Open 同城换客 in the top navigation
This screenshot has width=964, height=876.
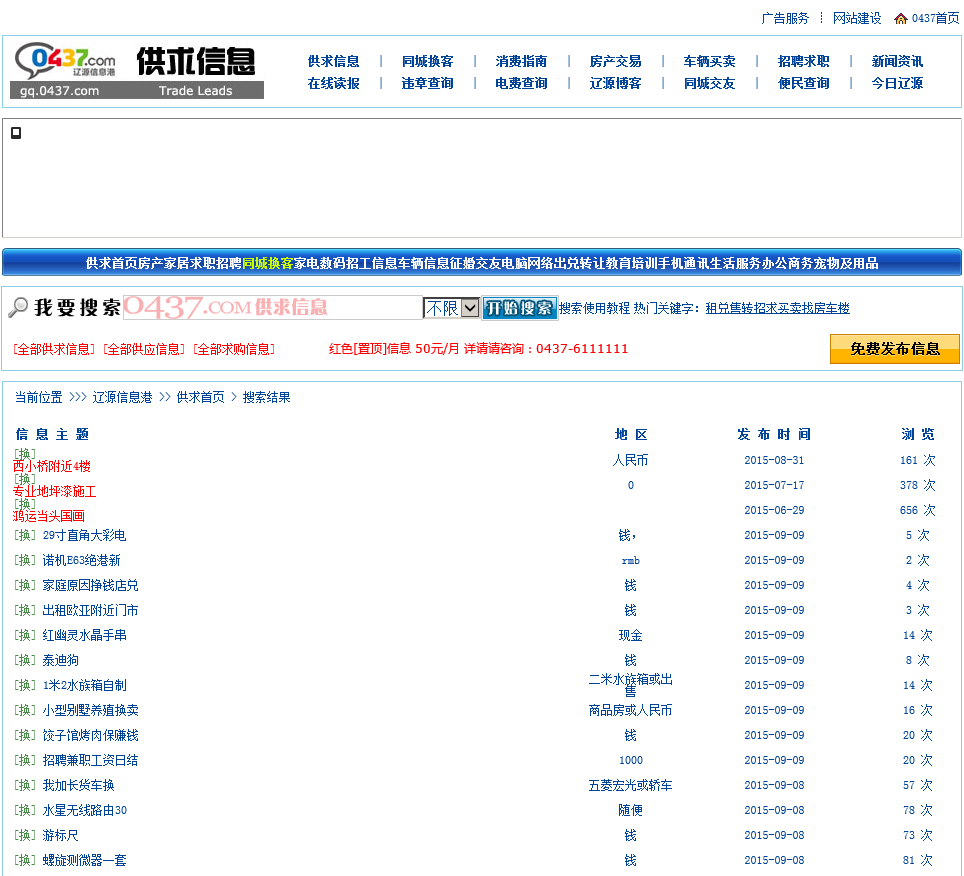pos(427,61)
